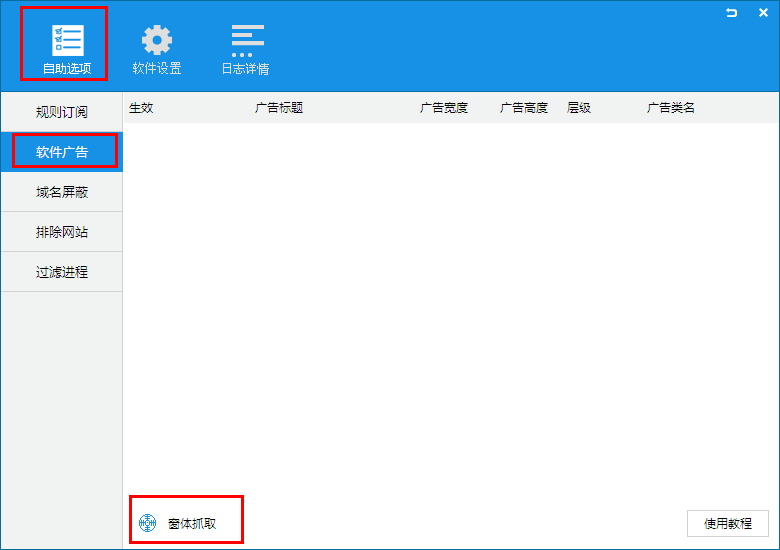Click the 广告类名 column header
This screenshot has width=780, height=550.
(671, 107)
